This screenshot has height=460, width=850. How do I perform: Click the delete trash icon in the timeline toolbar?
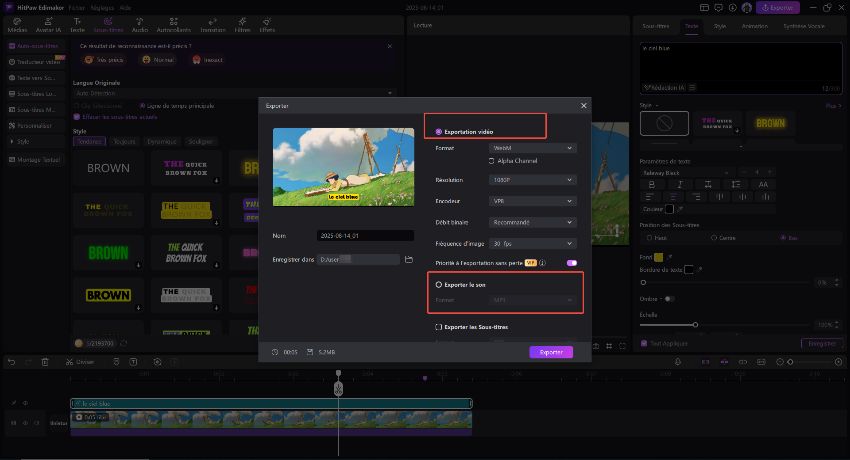point(45,361)
